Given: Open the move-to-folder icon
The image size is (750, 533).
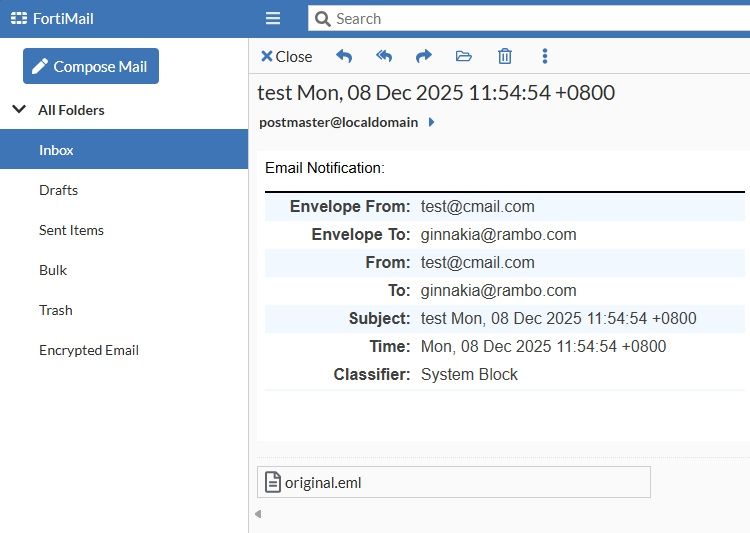Looking at the screenshot, I should (463, 56).
